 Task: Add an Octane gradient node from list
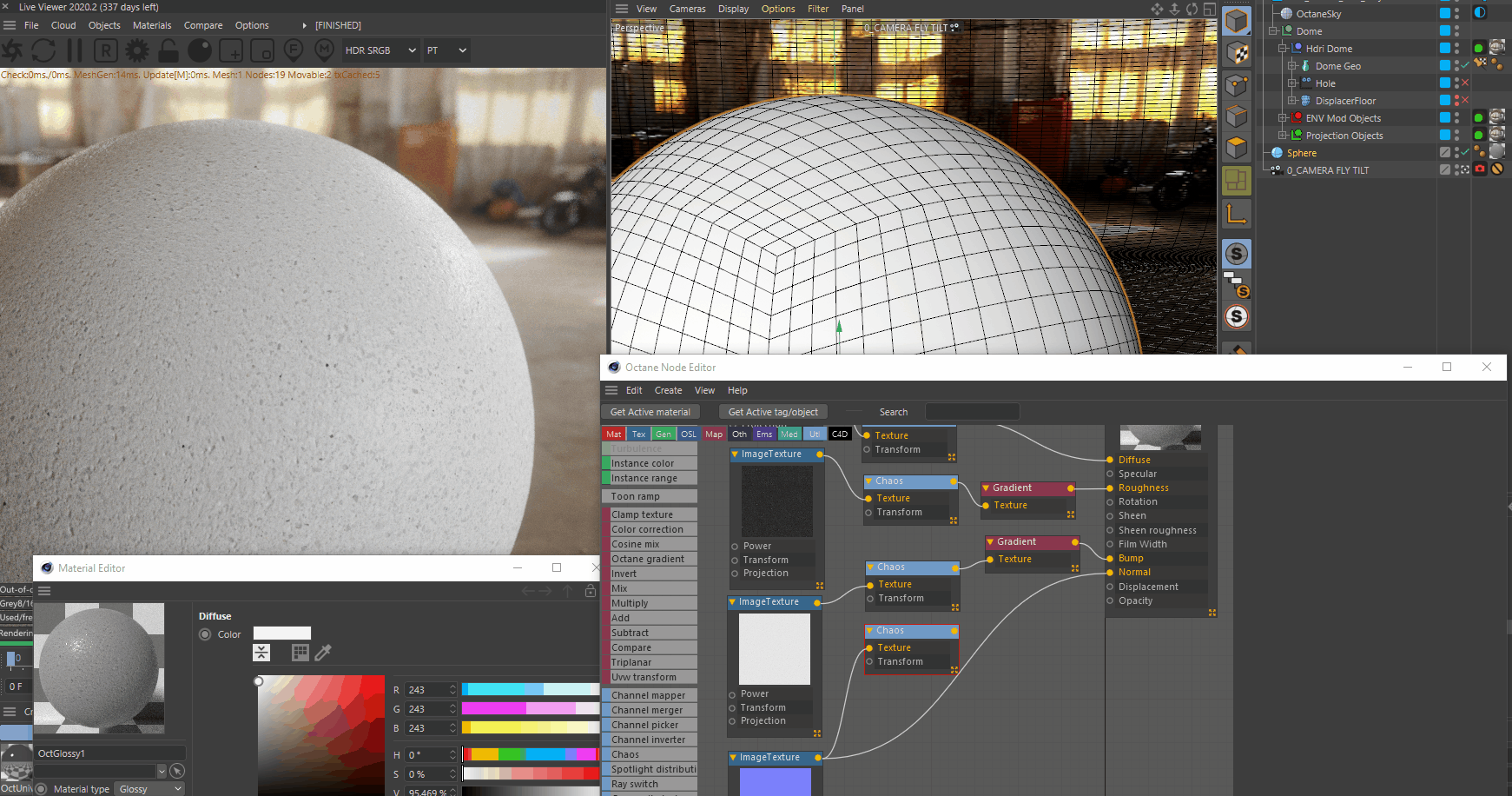point(650,559)
